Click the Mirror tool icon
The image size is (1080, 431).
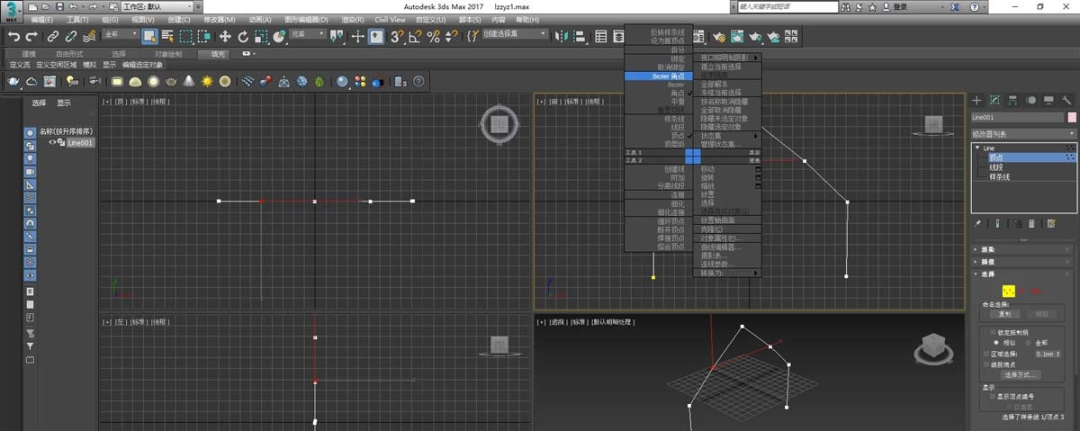pyautogui.click(x=561, y=36)
